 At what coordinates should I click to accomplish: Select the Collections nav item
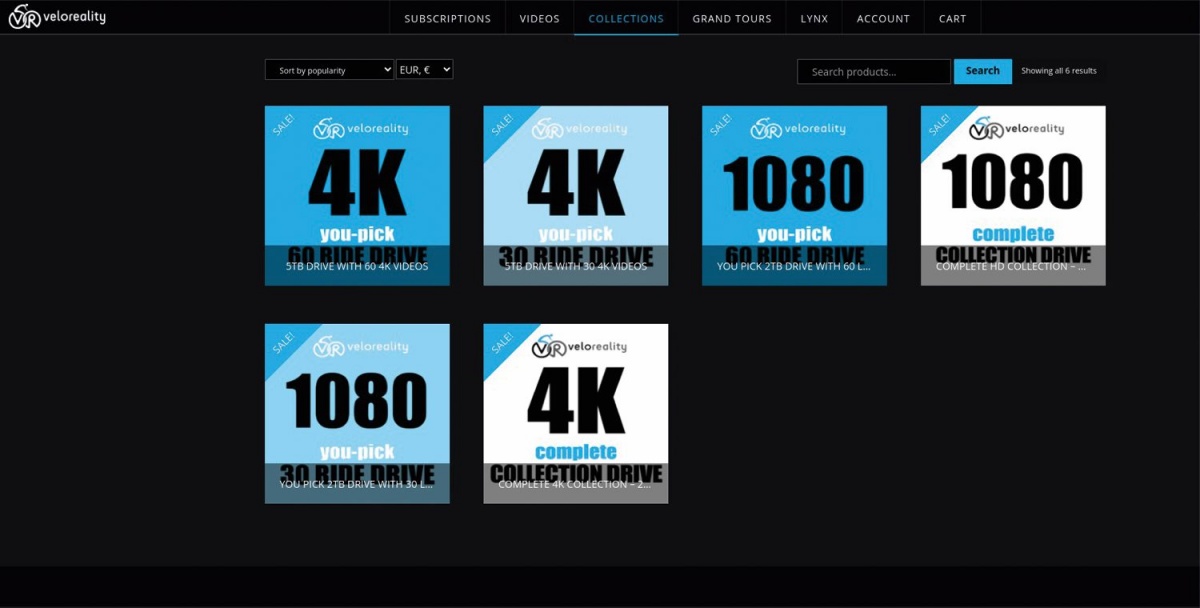(626, 18)
